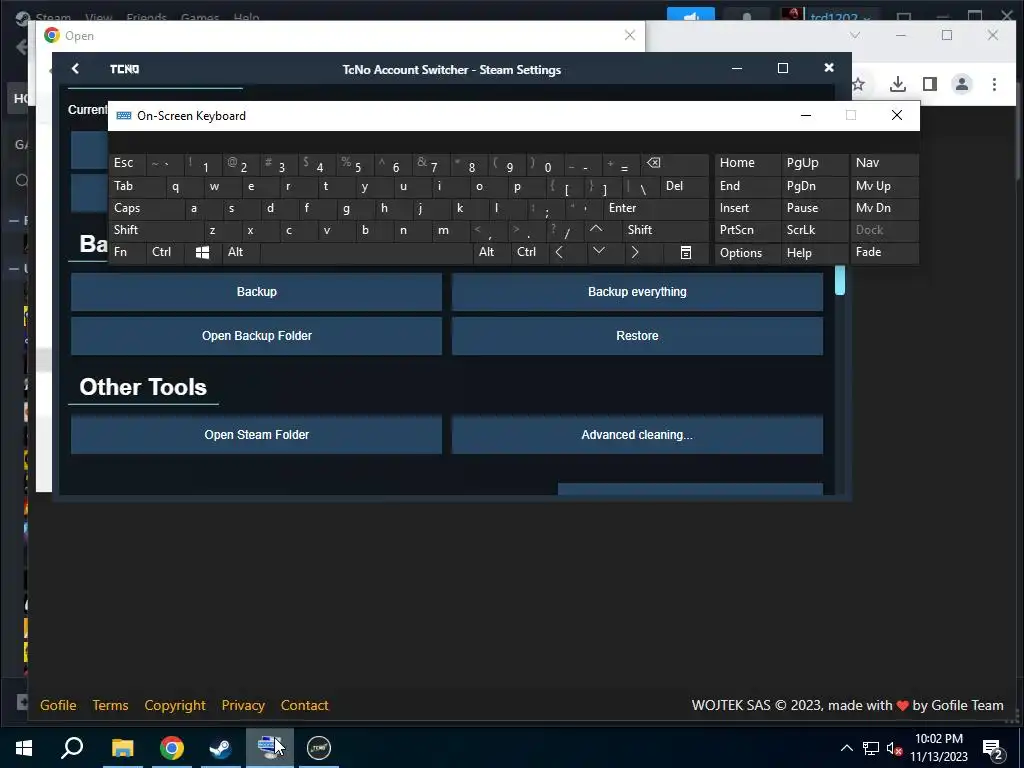The width and height of the screenshot is (1024, 768).
Task: Click TcNo settings scrollbar thumb
Action: (x=840, y=280)
